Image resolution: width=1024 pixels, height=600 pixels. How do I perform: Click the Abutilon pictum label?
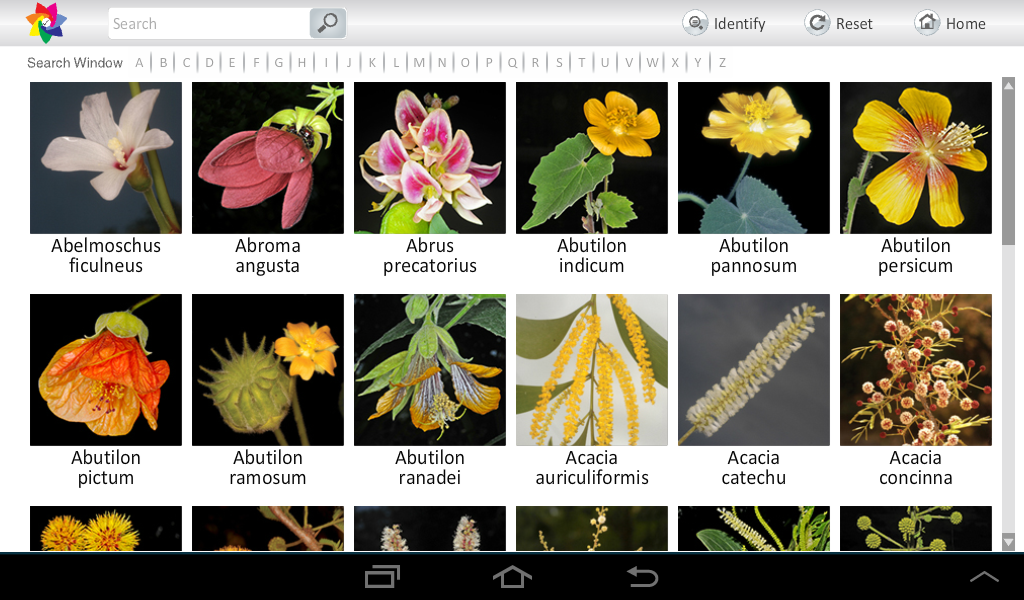[x=106, y=467]
